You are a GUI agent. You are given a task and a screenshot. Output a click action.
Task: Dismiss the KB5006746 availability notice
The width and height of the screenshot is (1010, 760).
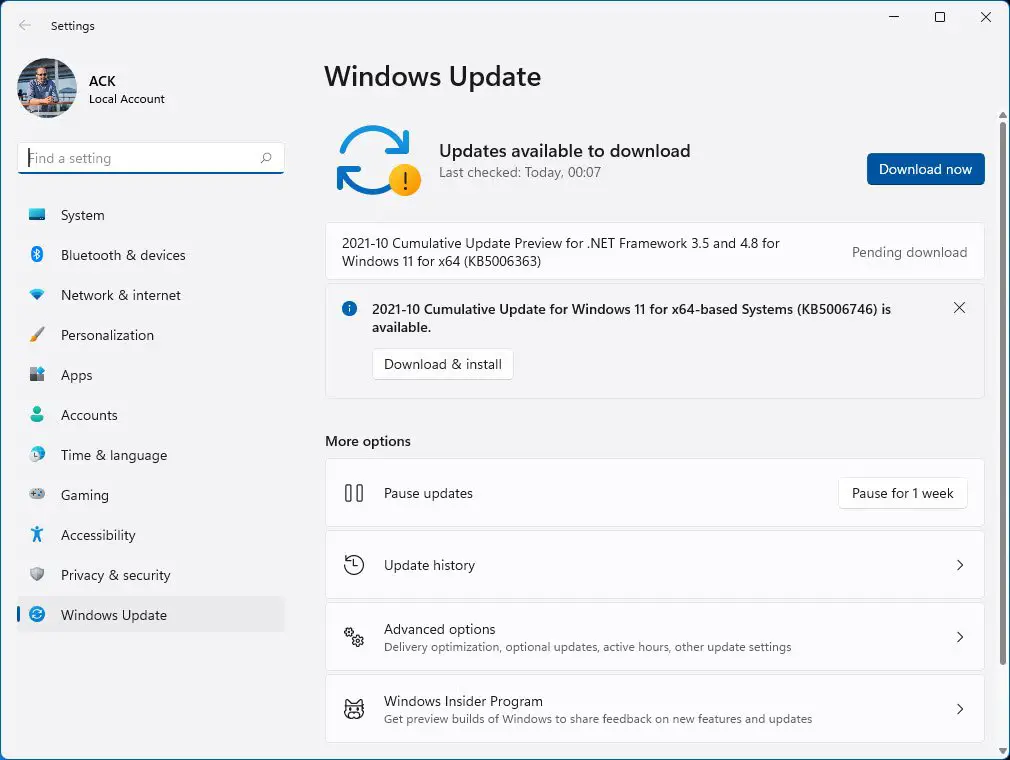coord(959,308)
